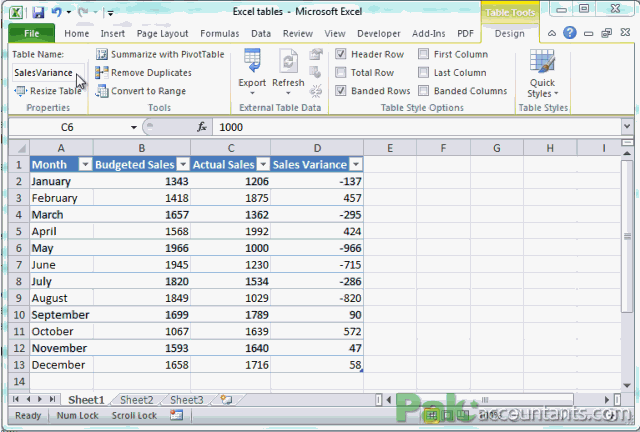Open the Undo history dropdown arrow
The width and height of the screenshot is (640, 432).
pyautogui.click(x=69, y=12)
